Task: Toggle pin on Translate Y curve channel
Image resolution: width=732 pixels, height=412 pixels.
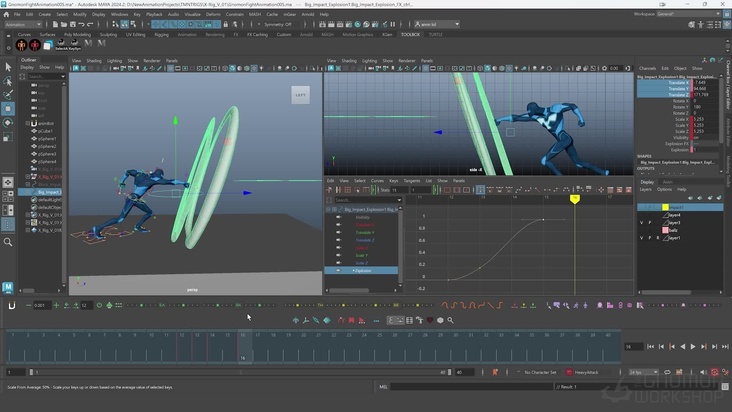Action: (x=338, y=232)
